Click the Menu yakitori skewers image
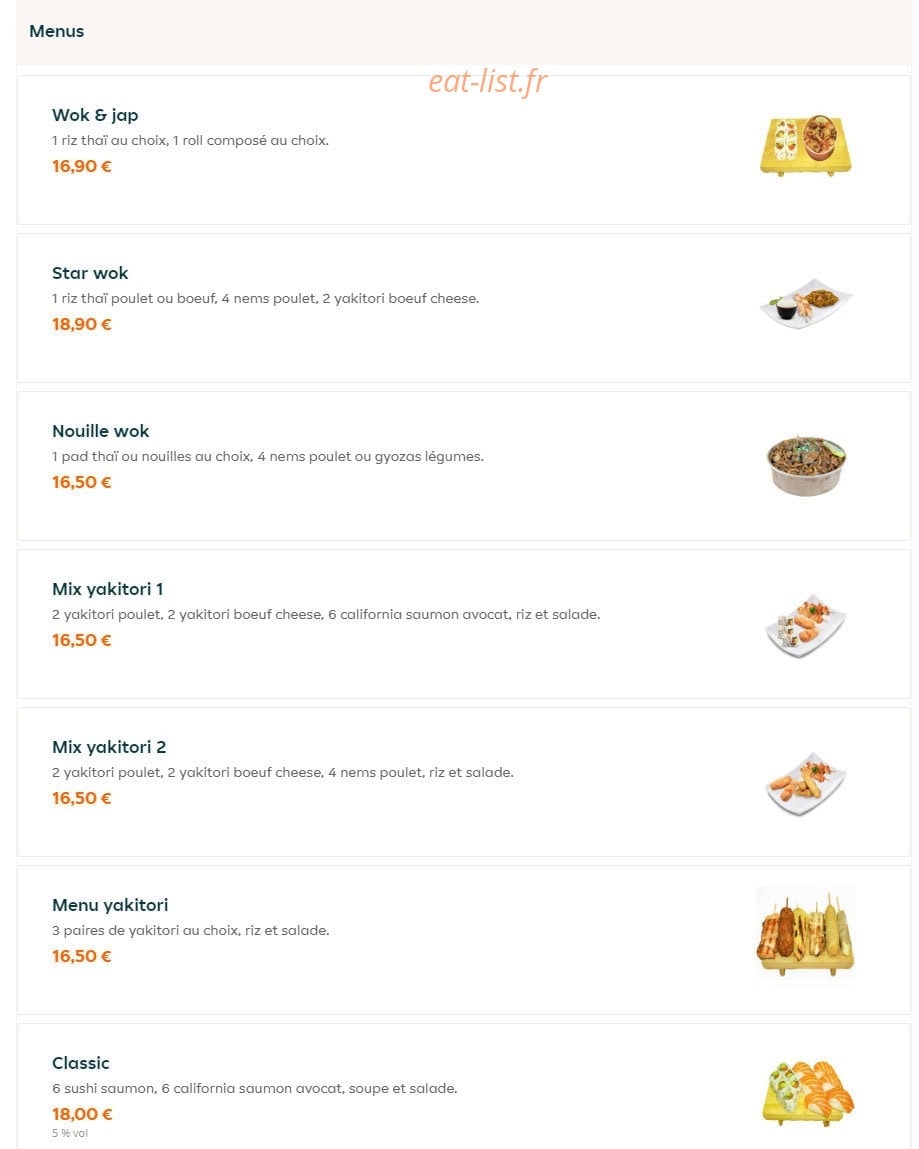 pyautogui.click(x=805, y=934)
